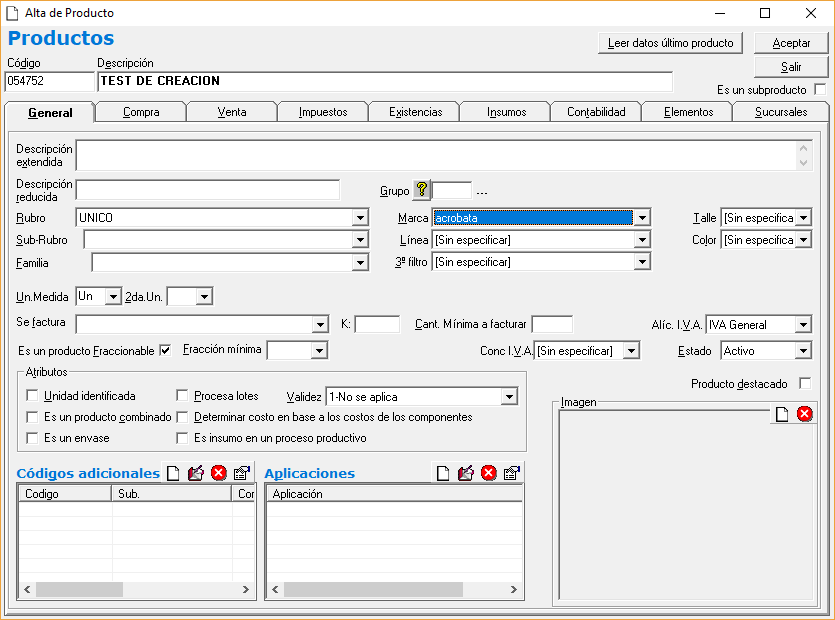Click red delete icon in Aplicaciones
Screen dimensions: 835x620
tap(488, 473)
